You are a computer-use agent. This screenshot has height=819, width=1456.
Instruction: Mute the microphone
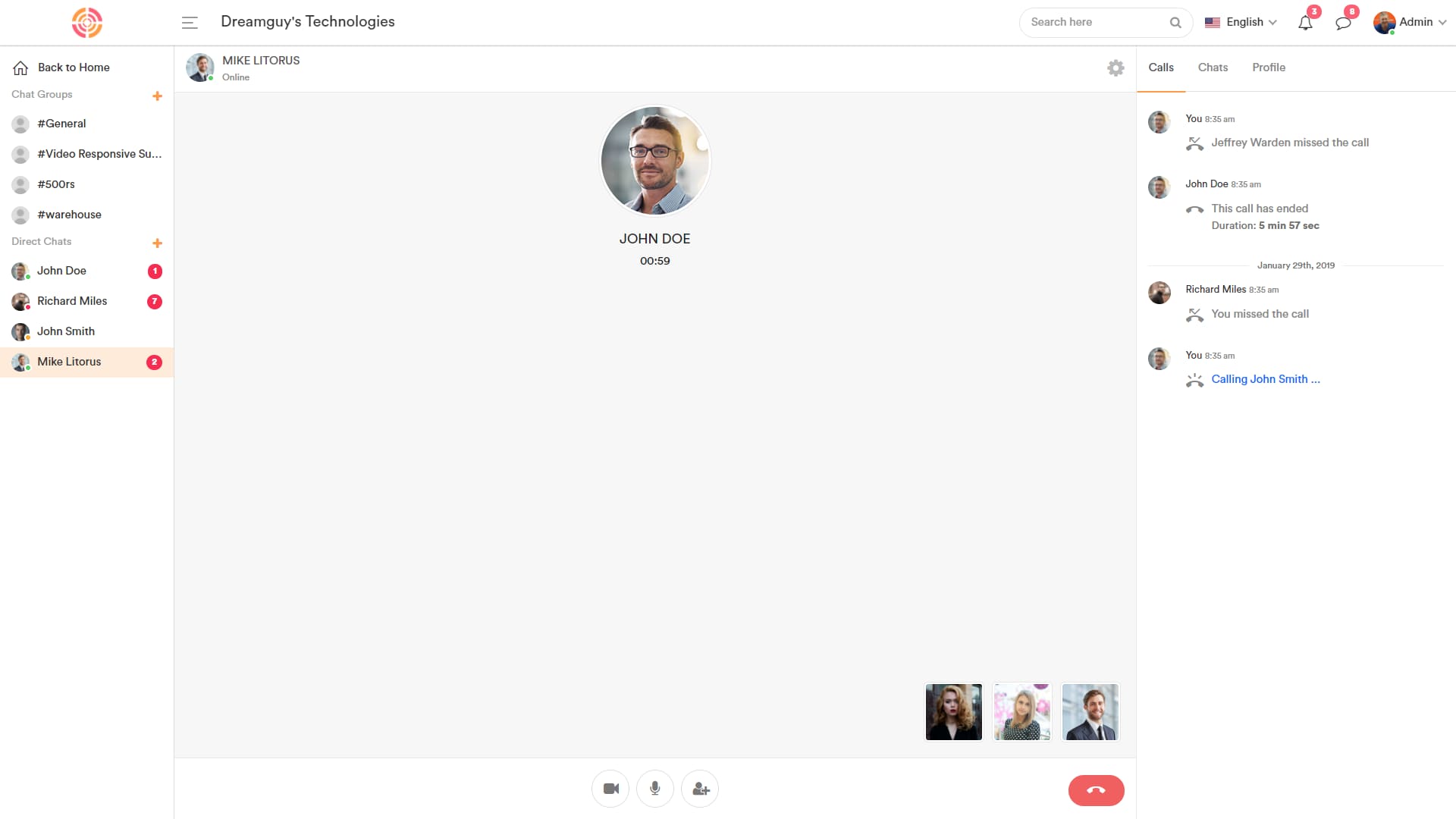click(655, 789)
